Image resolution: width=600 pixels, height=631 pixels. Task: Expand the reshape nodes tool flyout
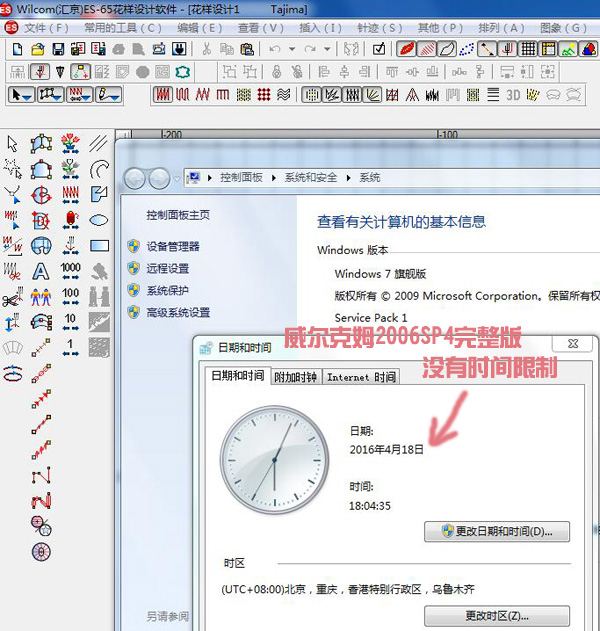(56, 97)
